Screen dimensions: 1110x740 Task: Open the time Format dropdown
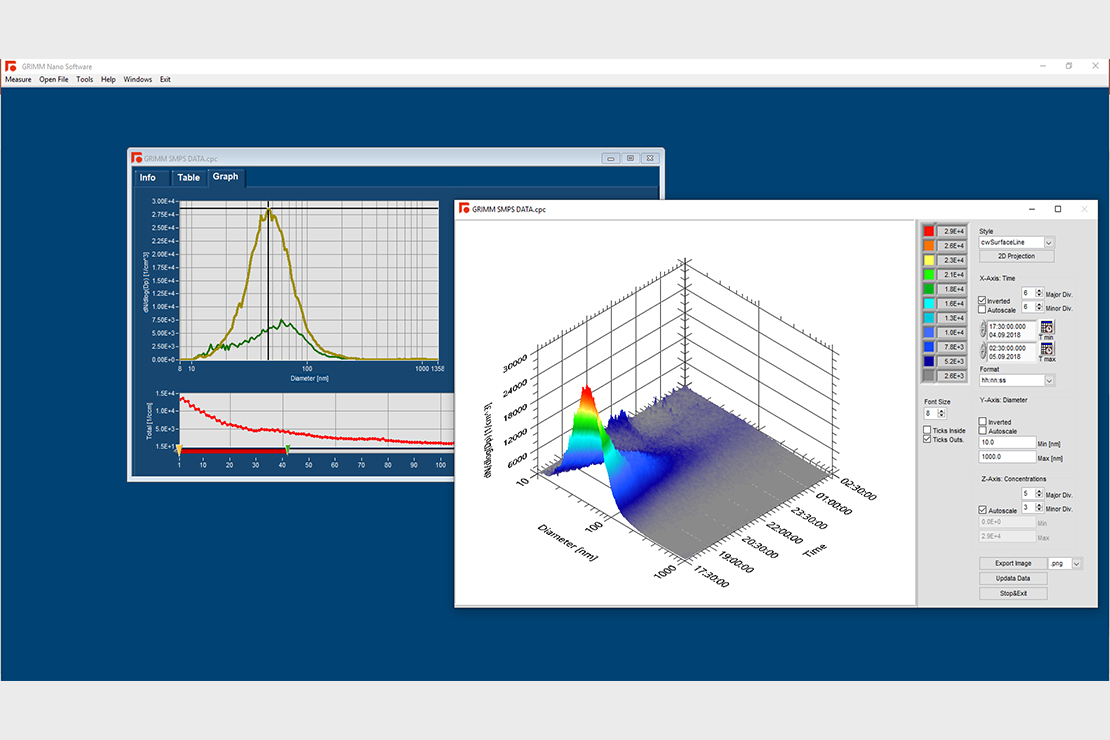pyautogui.click(x=1049, y=381)
